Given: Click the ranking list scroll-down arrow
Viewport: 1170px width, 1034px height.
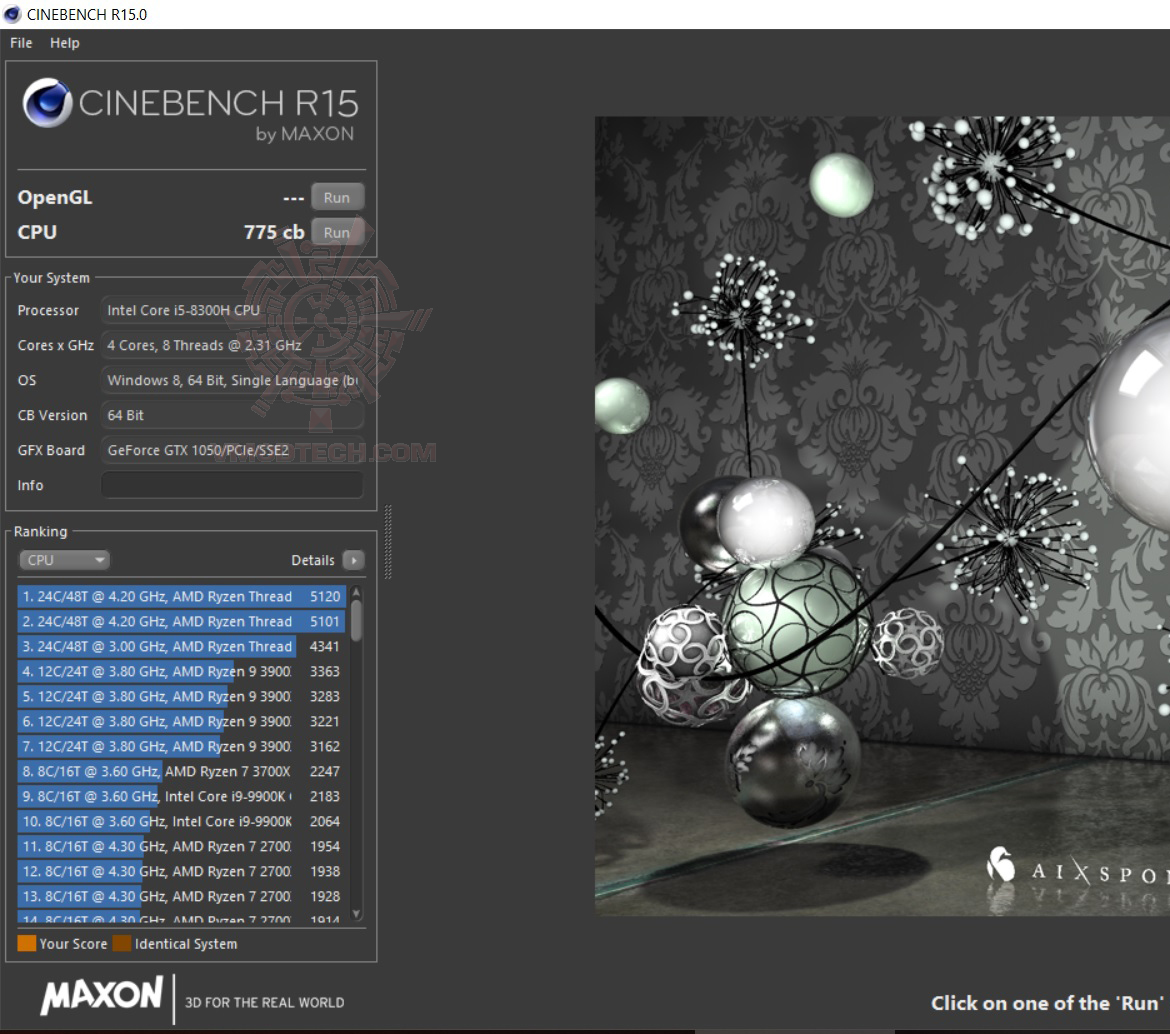Looking at the screenshot, I should pyautogui.click(x=357, y=914).
